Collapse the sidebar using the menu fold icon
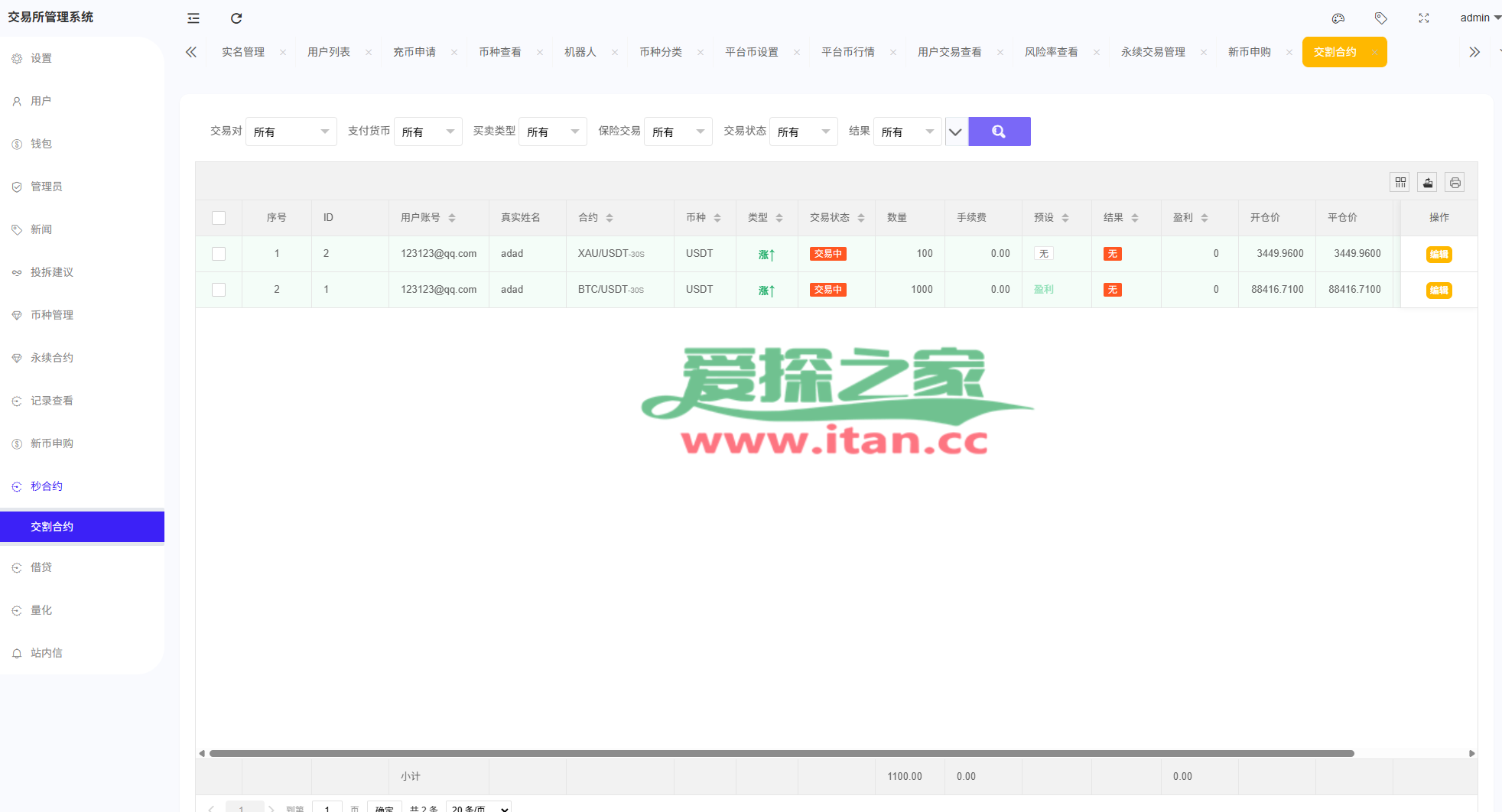 pos(193,18)
